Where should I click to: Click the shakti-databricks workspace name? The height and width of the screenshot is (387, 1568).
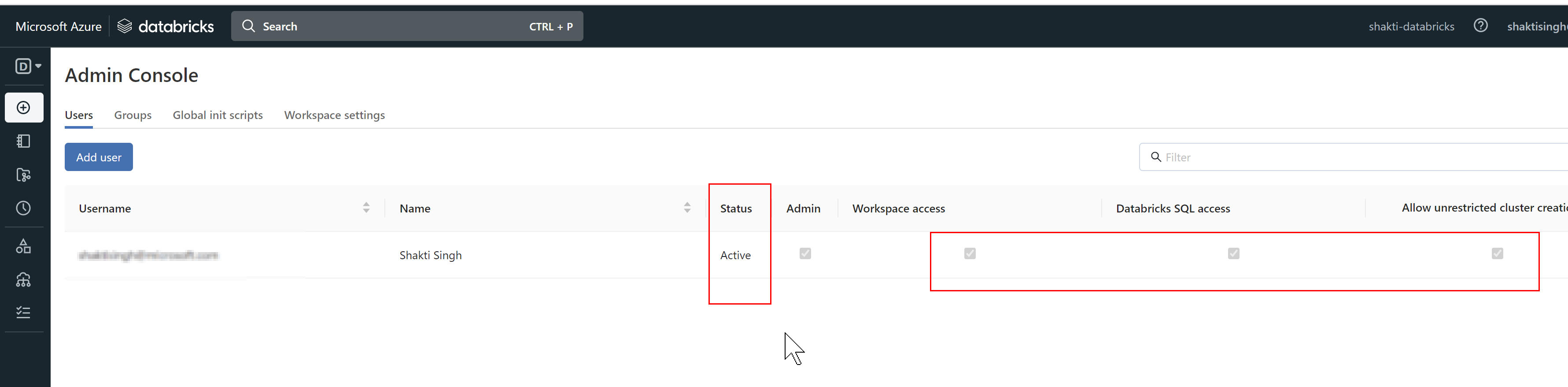click(x=1411, y=26)
